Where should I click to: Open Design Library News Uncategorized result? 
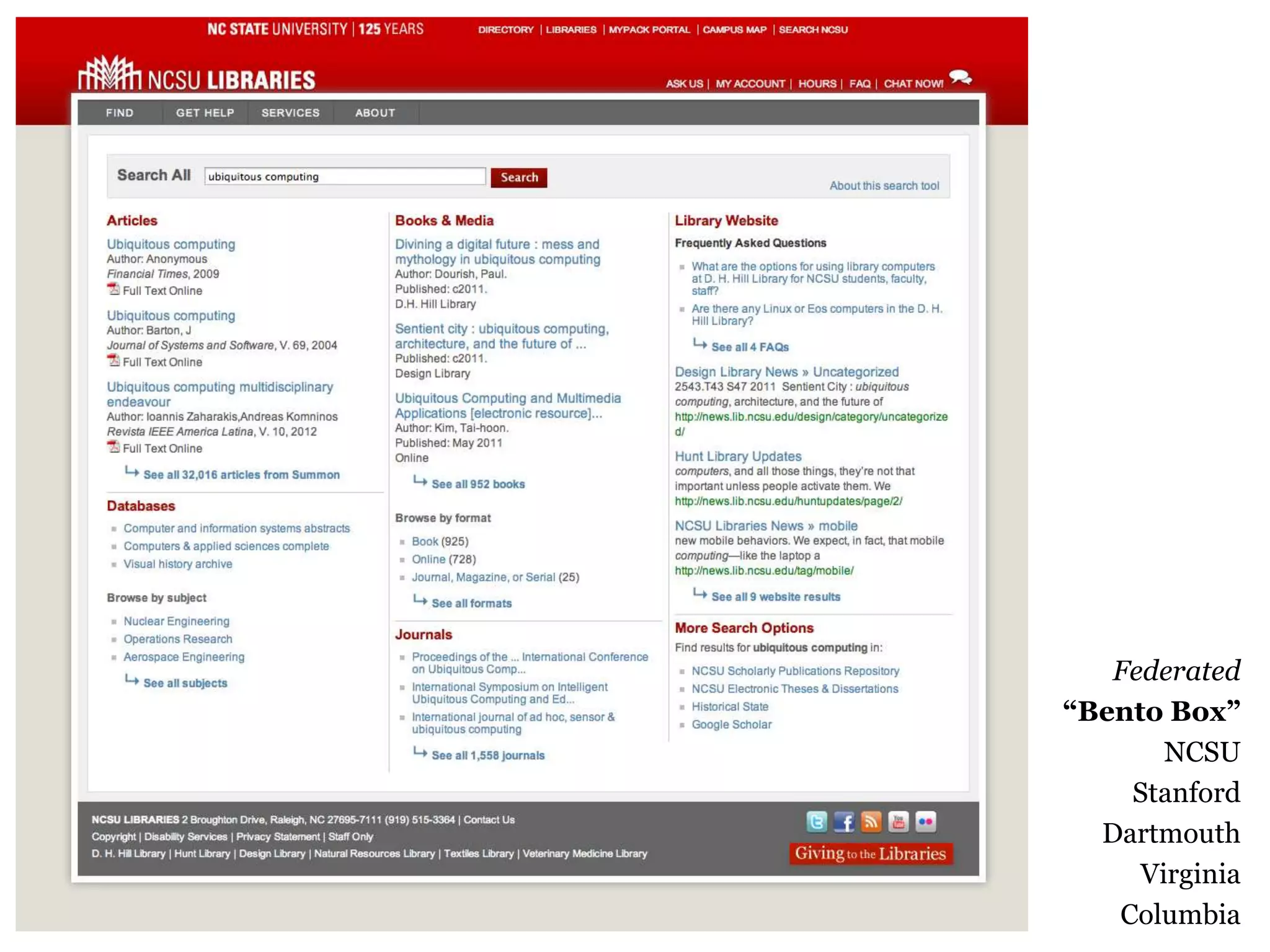(x=787, y=372)
